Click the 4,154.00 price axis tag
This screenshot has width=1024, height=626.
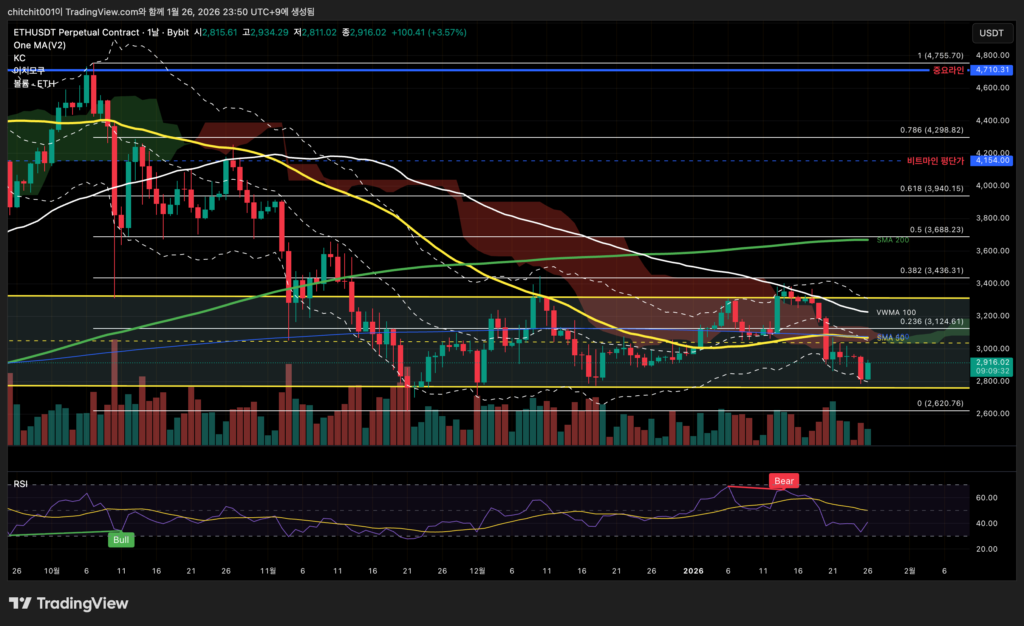tap(990, 160)
